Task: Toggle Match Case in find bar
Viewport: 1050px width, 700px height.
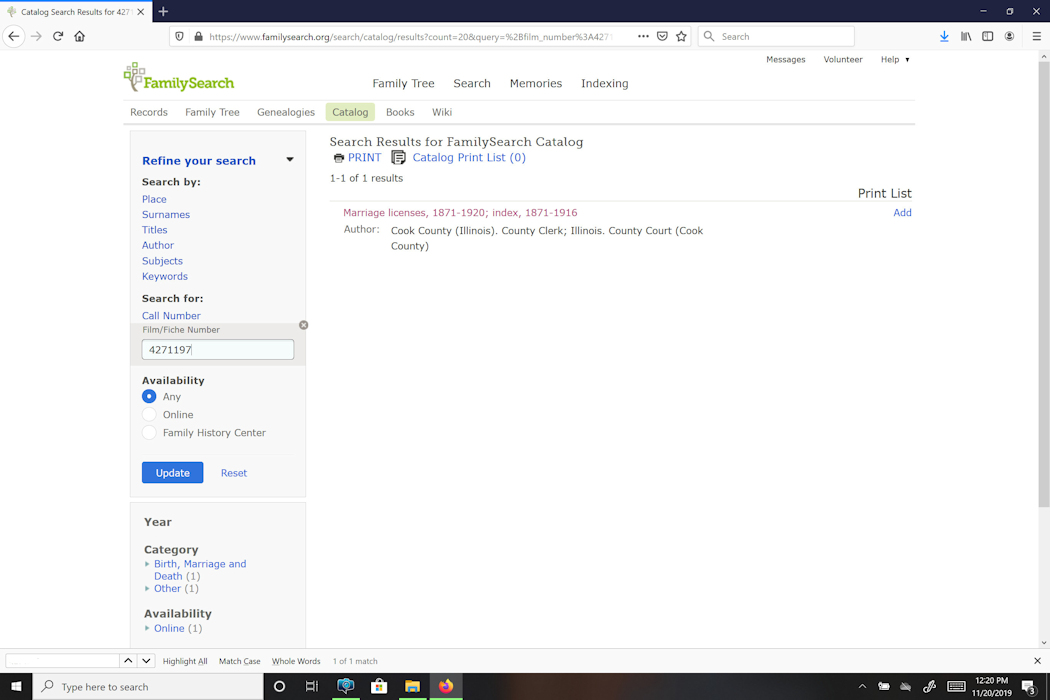Action: (x=240, y=661)
